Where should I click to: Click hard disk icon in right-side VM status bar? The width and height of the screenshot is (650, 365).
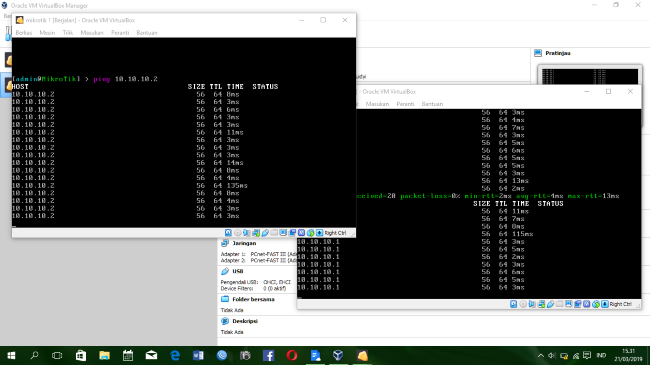pyautogui.click(x=514, y=304)
